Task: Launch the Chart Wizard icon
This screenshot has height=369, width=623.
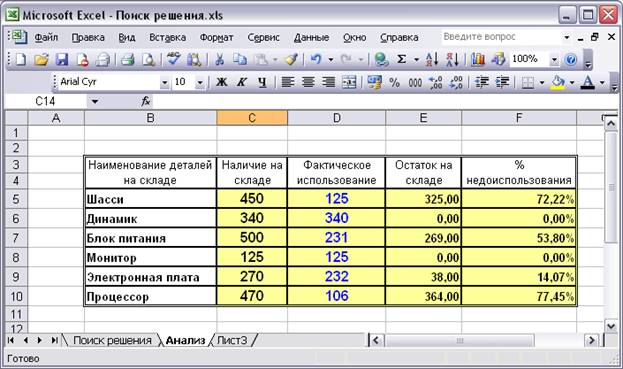Action: [x=478, y=60]
